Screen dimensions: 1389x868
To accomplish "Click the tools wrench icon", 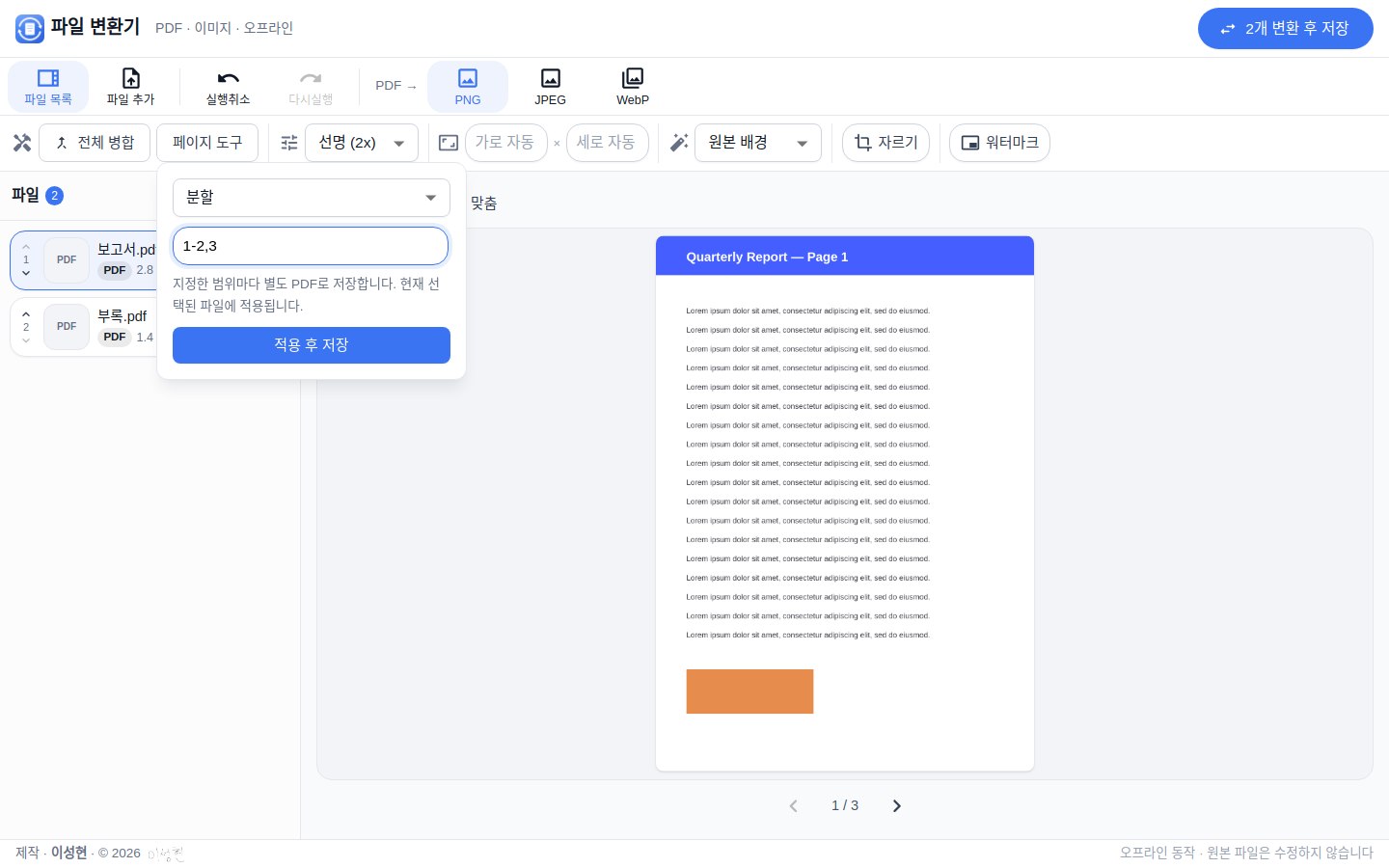I will [22, 143].
